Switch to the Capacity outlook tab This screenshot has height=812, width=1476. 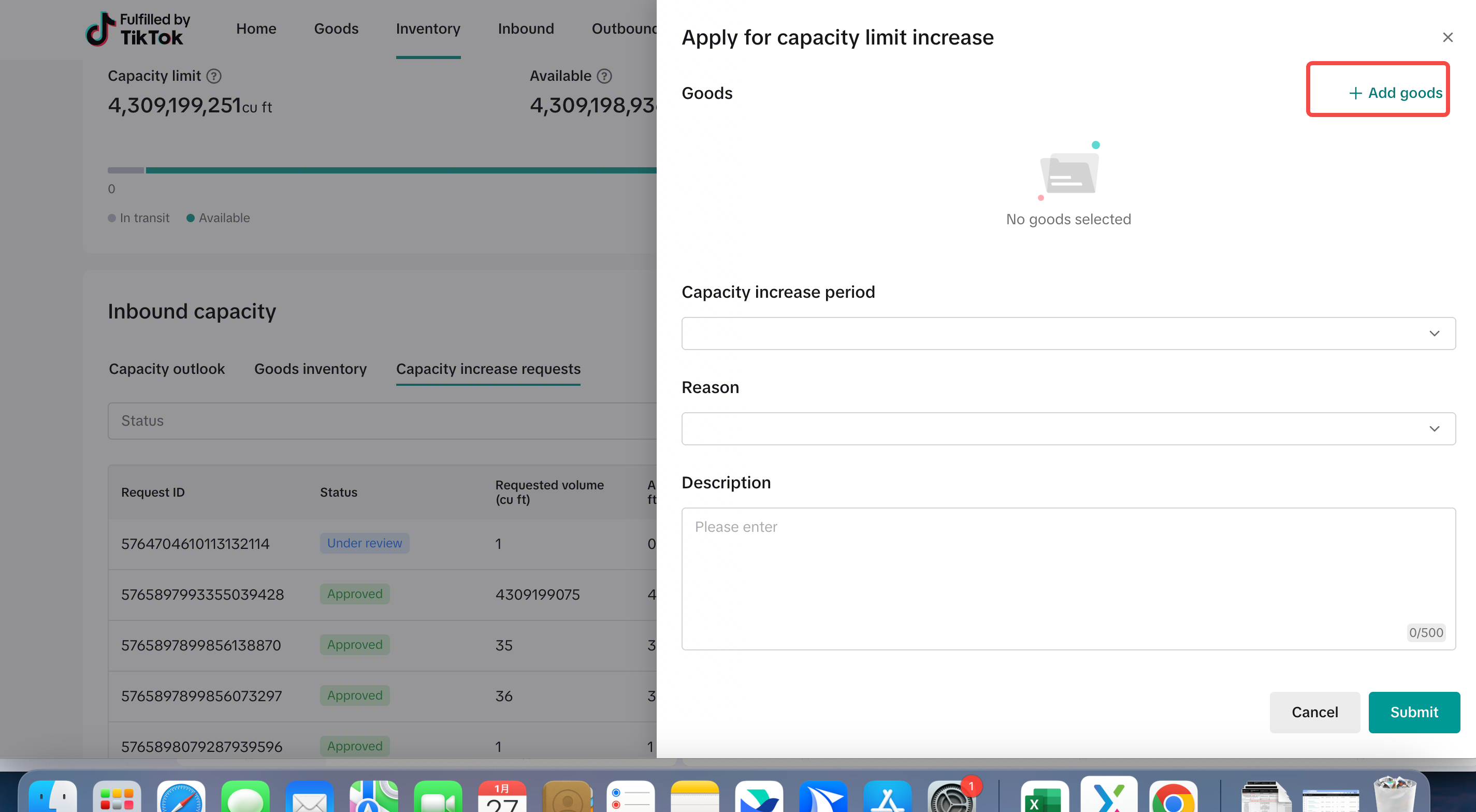pos(167,369)
